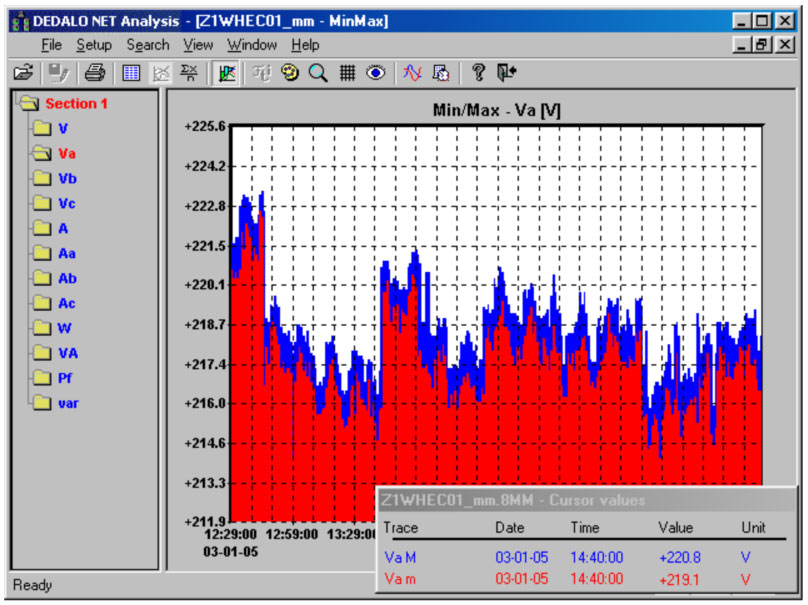
Task: Toggle the eye visibility icon
Action: point(376,73)
